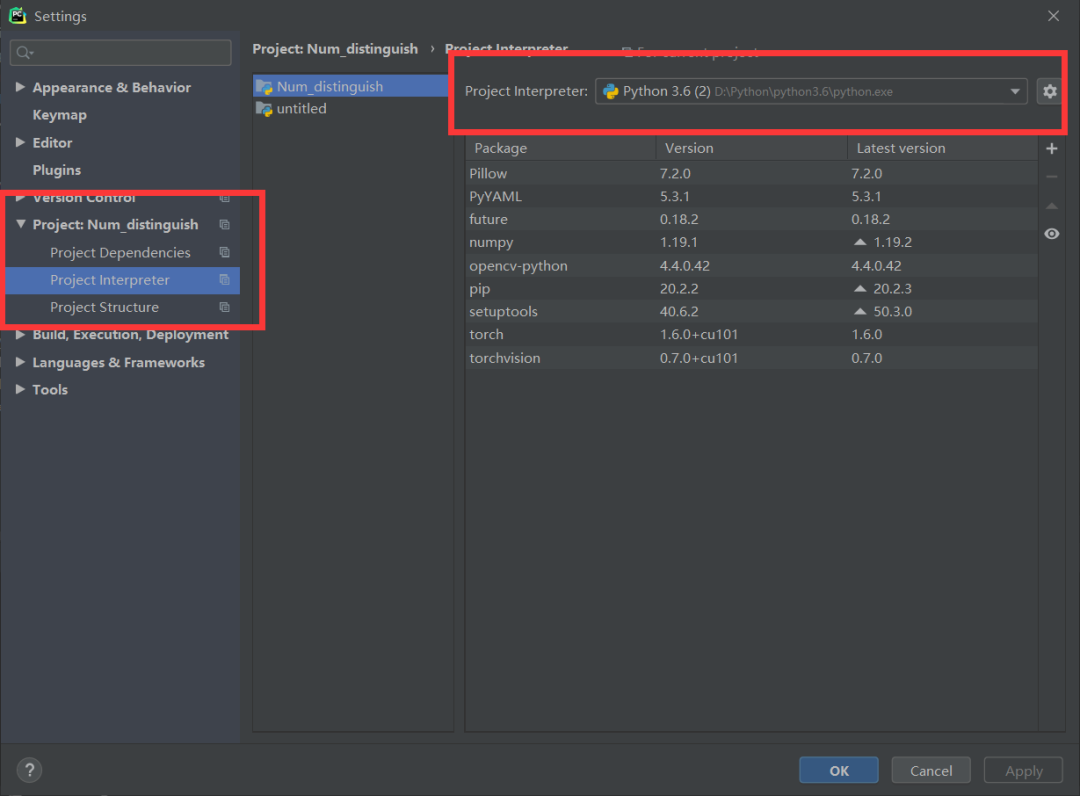Select the setuptools package row
The width and height of the screenshot is (1080, 796).
coord(751,311)
